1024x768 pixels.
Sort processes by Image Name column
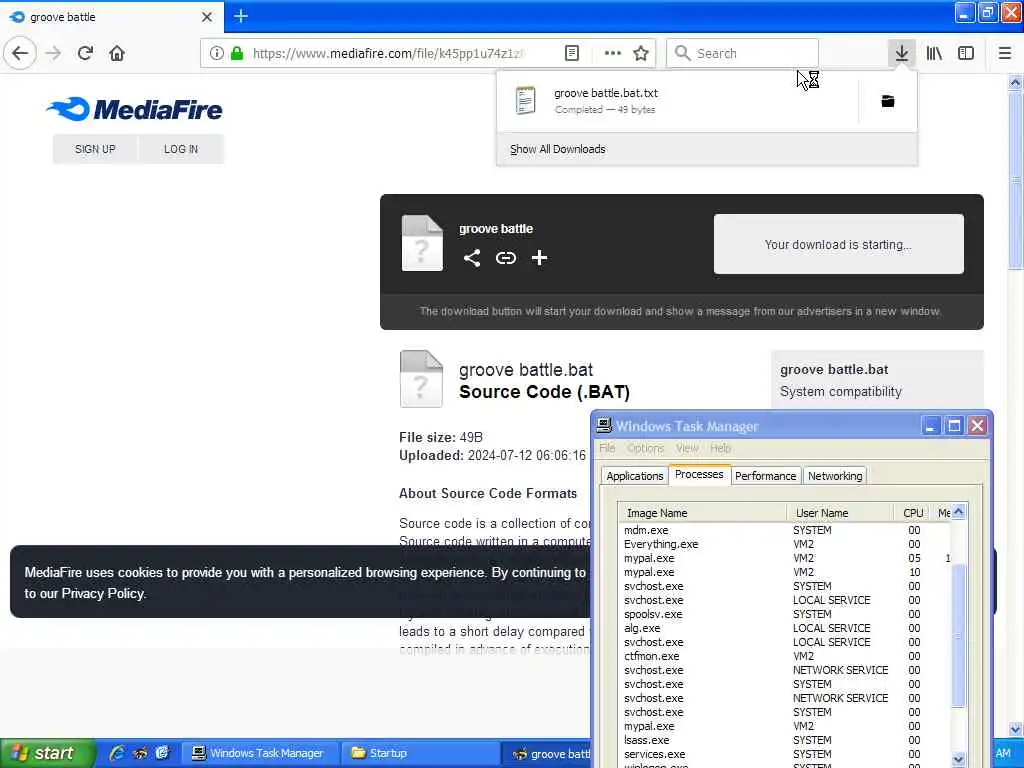click(703, 513)
